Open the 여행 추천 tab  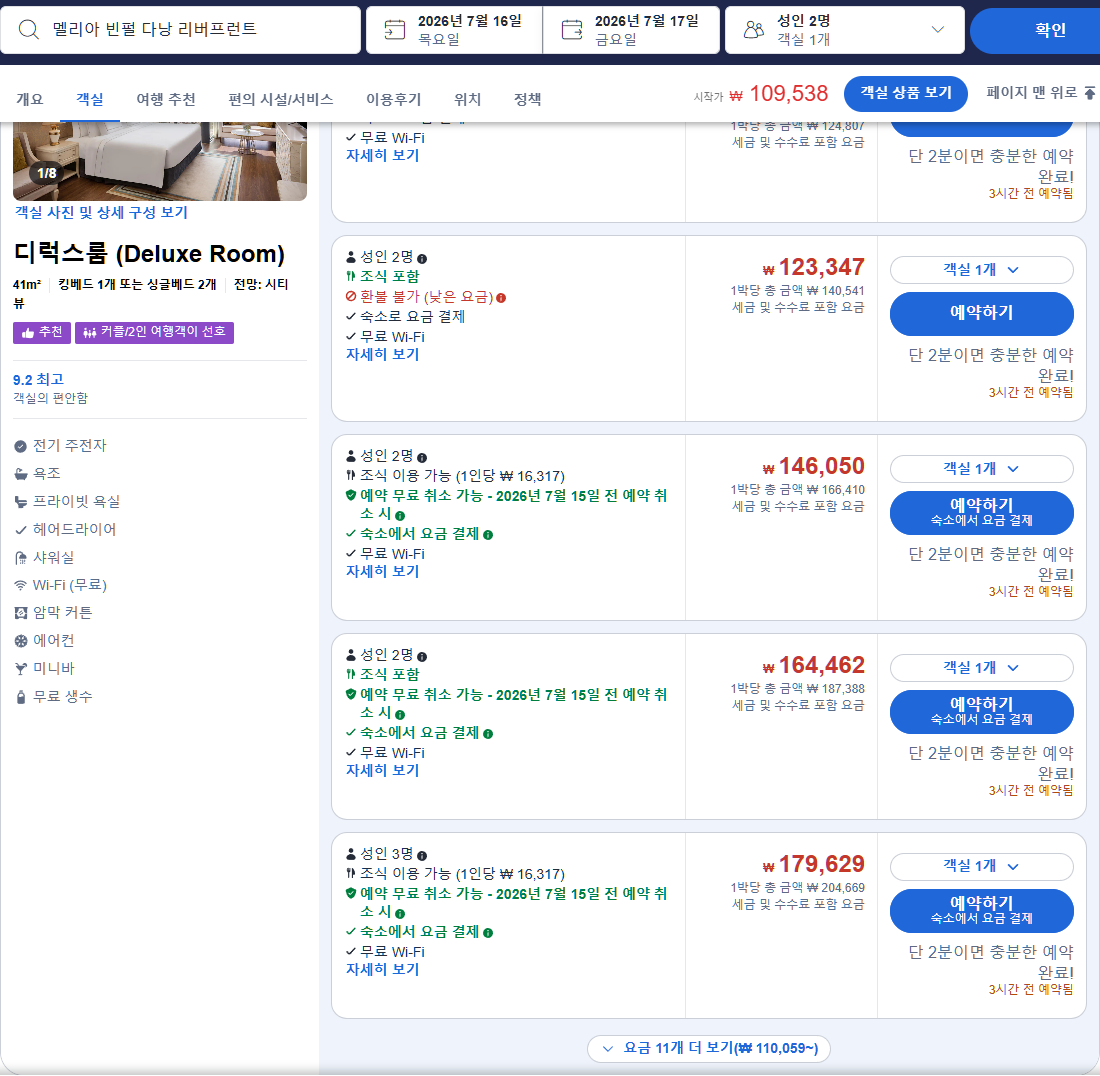(x=166, y=99)
